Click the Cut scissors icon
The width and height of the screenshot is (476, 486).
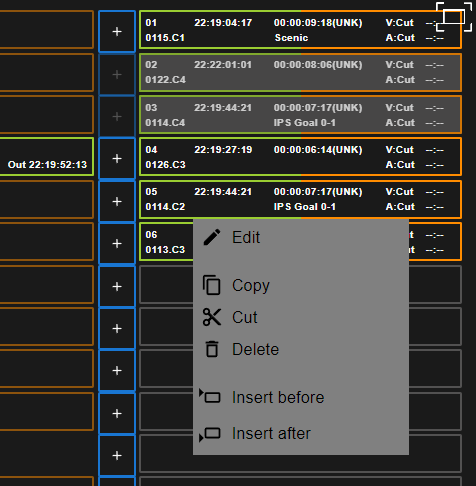pos(212,317)
